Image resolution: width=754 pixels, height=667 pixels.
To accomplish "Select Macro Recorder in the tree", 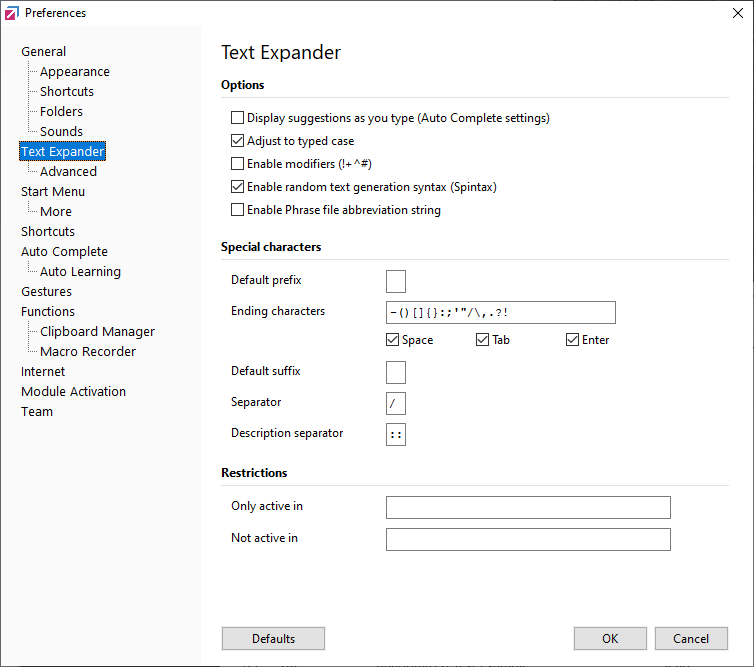I will 88,352.
